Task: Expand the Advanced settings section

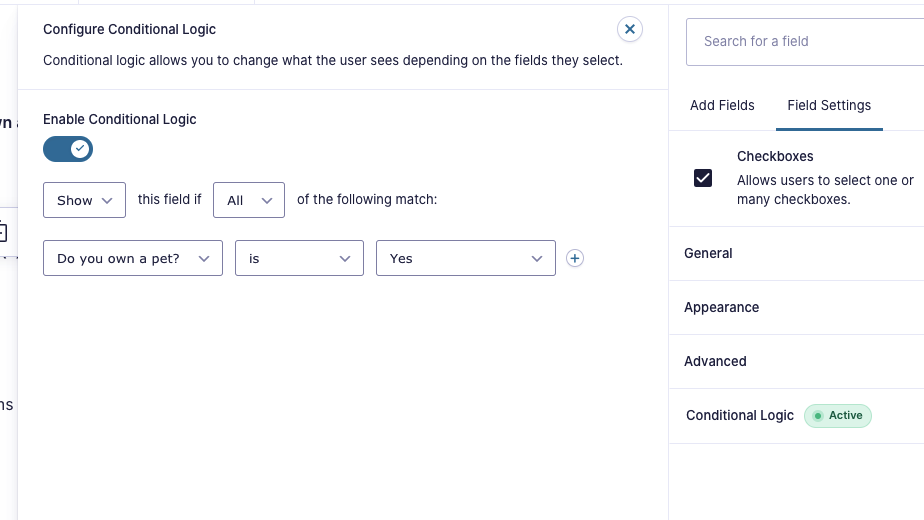Action: tap(715, 361)
